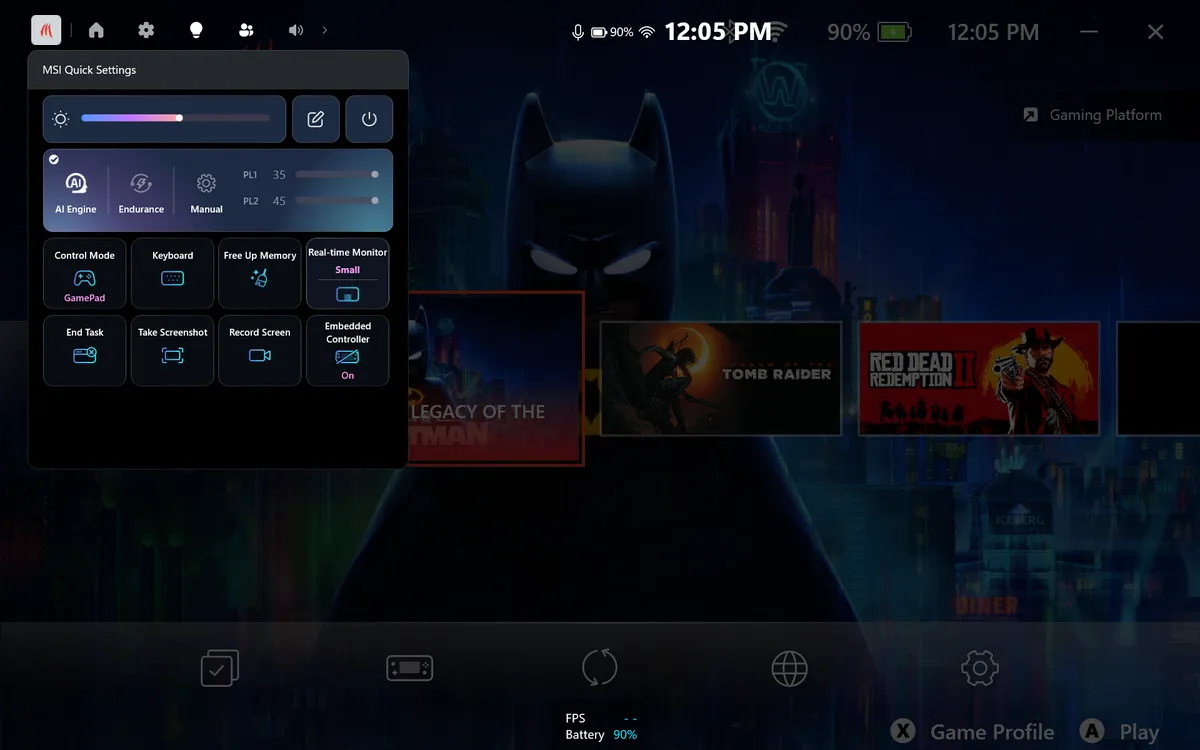This screenshot has height=750, width=1200.
Task: Select Red Dead Redemption II game card
Action: click(979, 378)
